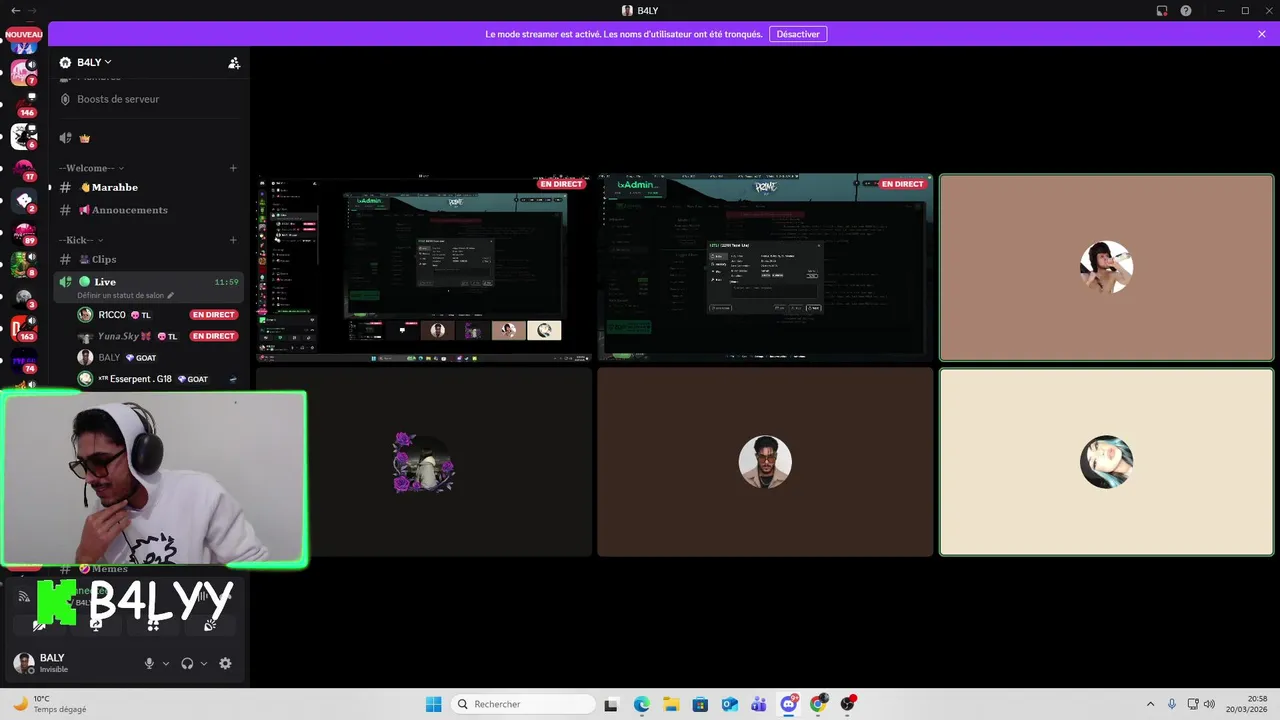Toggle camera button in voice panel

coord(39,625)
